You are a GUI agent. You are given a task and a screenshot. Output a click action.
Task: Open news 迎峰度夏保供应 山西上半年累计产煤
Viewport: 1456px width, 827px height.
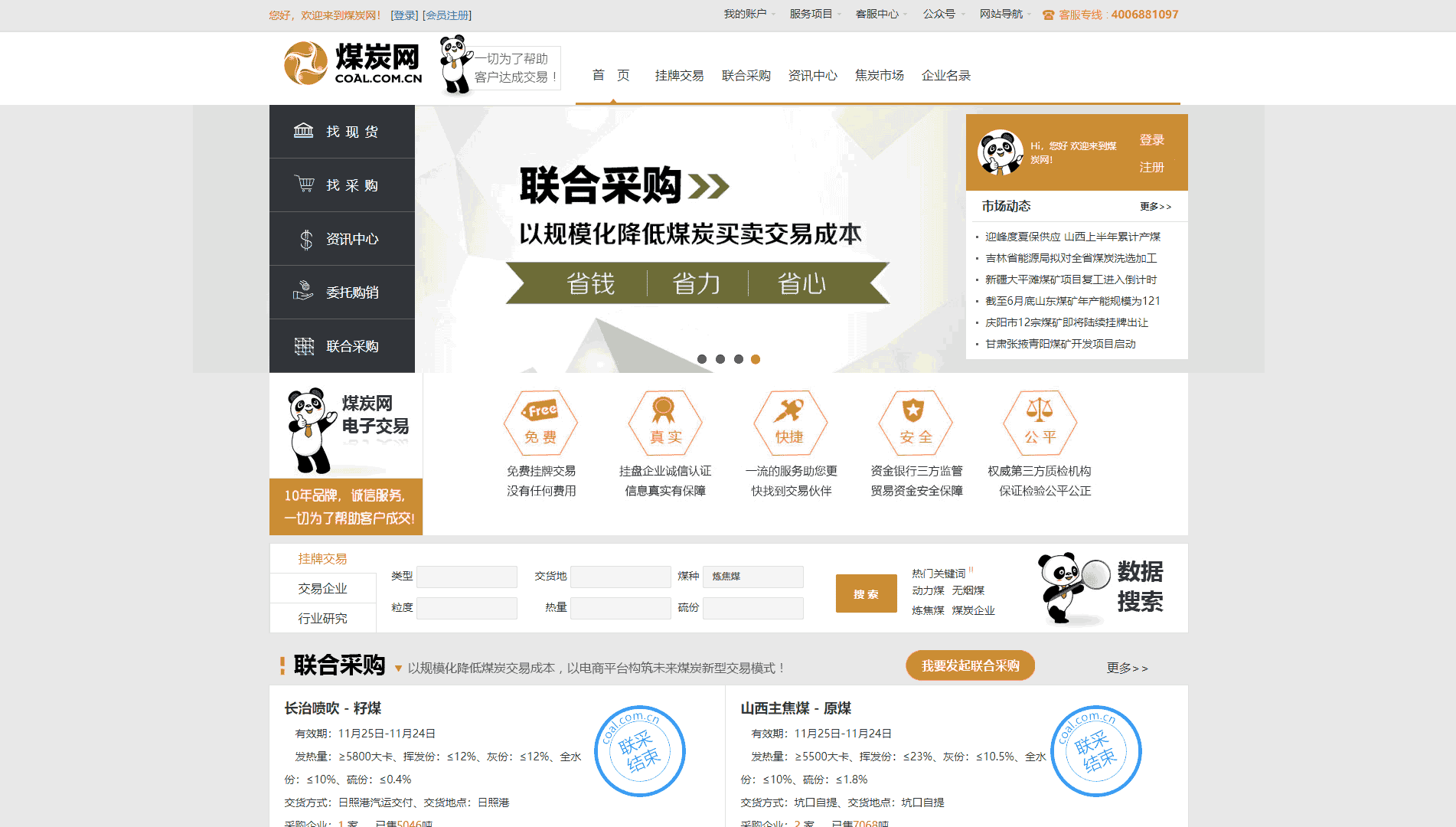(x=1072, y=237)
